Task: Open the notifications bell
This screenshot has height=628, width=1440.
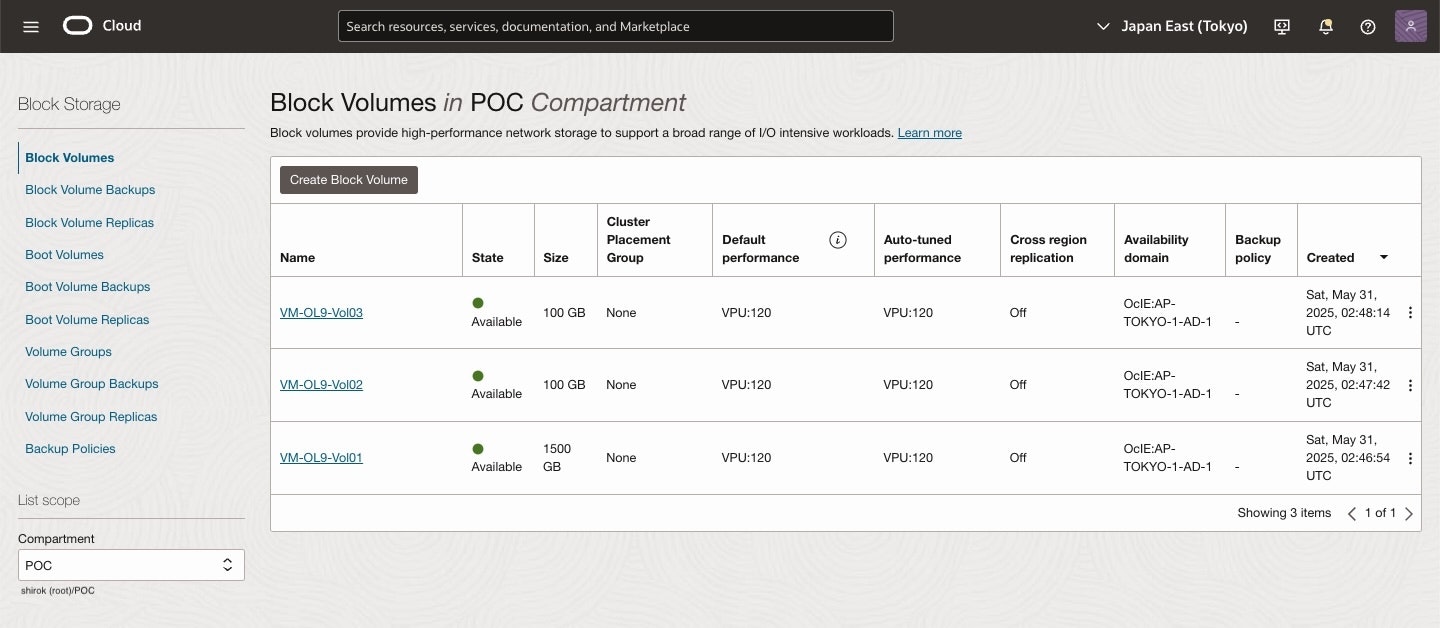Action: (x=1326, y=27)
